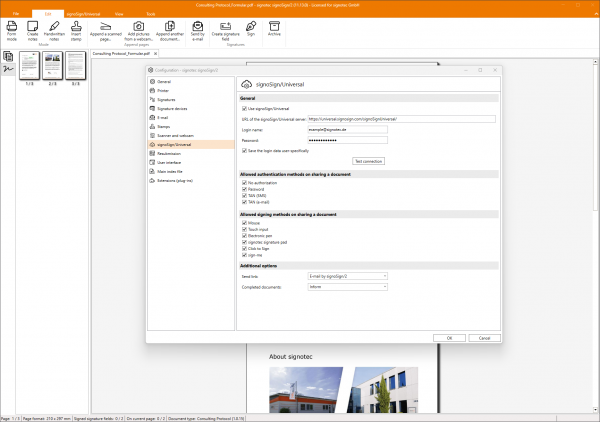Switch to the View ribbon tab
Screen dimensions: 600x422
[x=119, y=14]
